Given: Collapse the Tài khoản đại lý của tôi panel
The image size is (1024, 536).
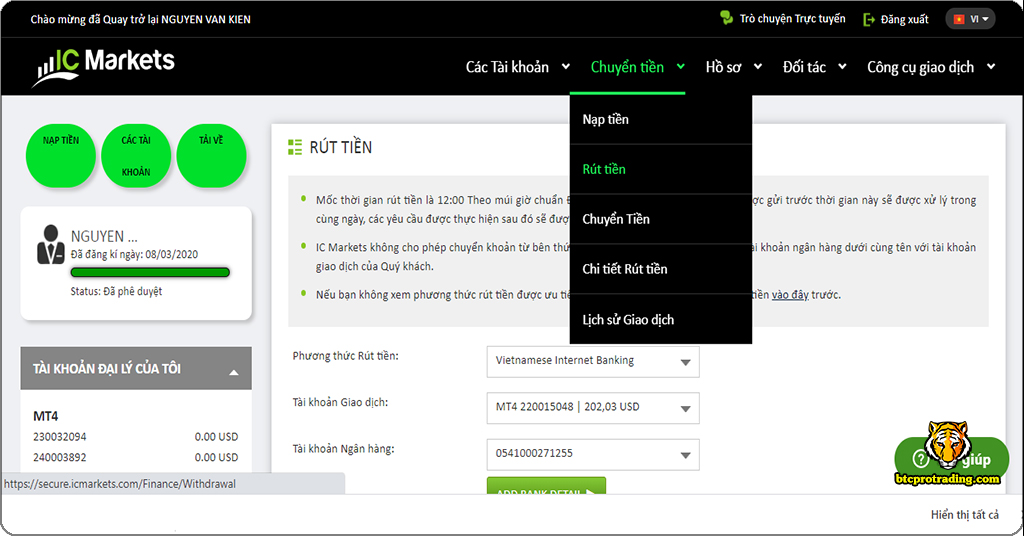Looking at the screenshot, I should pyautogui.click(x=234, y=371).
